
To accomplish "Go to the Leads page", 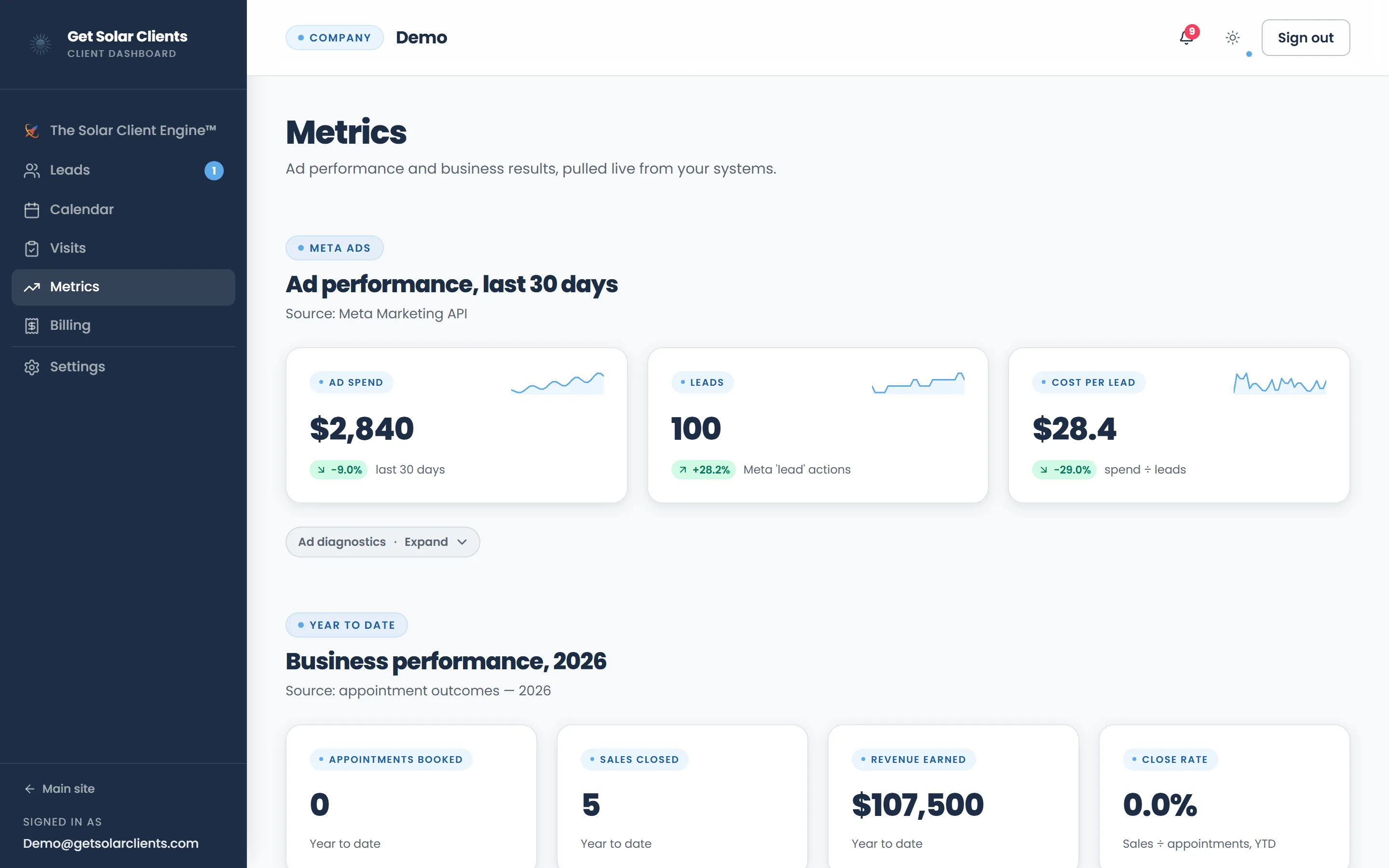I will point(123,171).
